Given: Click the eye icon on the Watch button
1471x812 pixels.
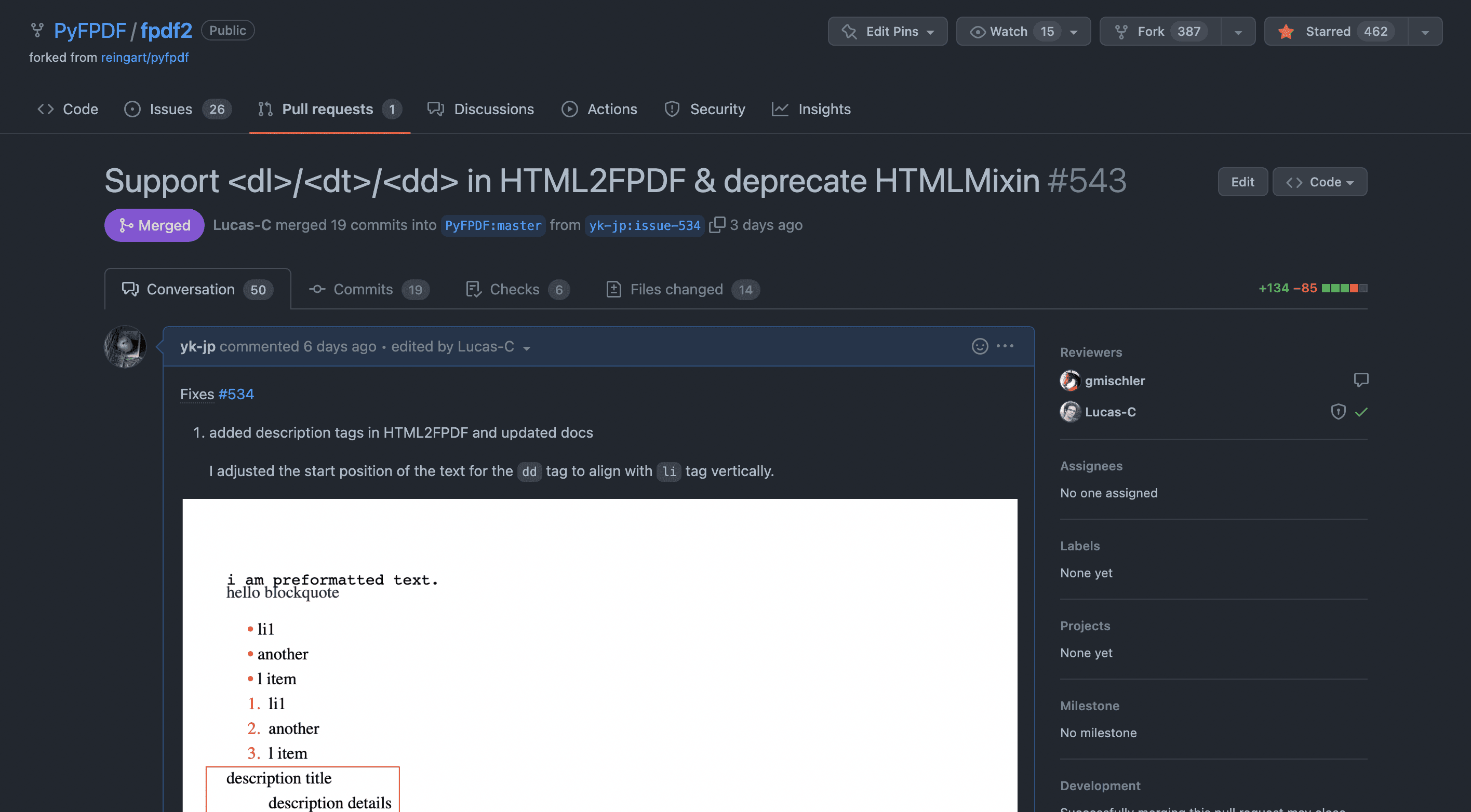Looking at the screenshot, I should tap(978, 31).
